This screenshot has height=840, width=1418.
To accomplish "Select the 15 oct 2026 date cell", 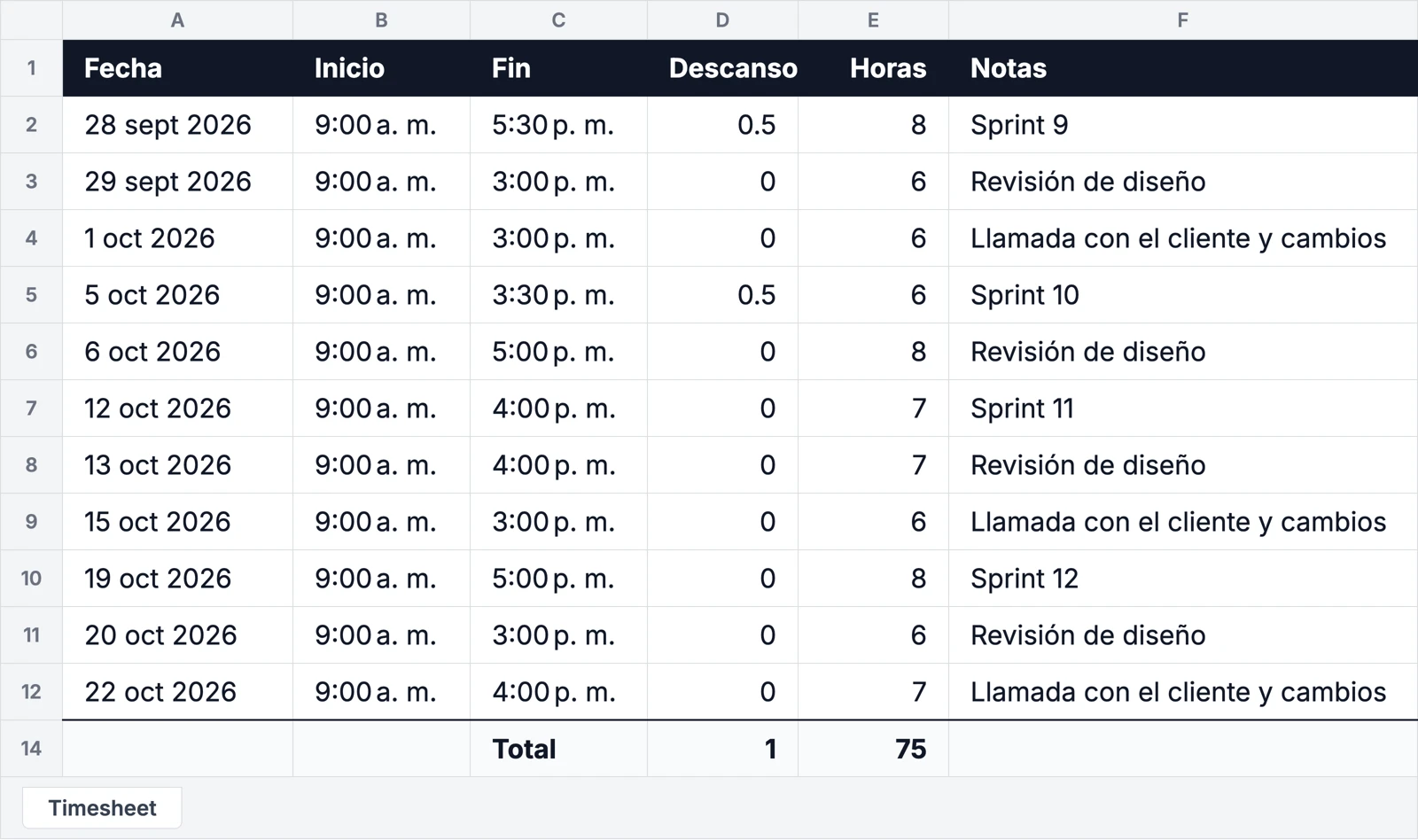I will tap(177, 522).
